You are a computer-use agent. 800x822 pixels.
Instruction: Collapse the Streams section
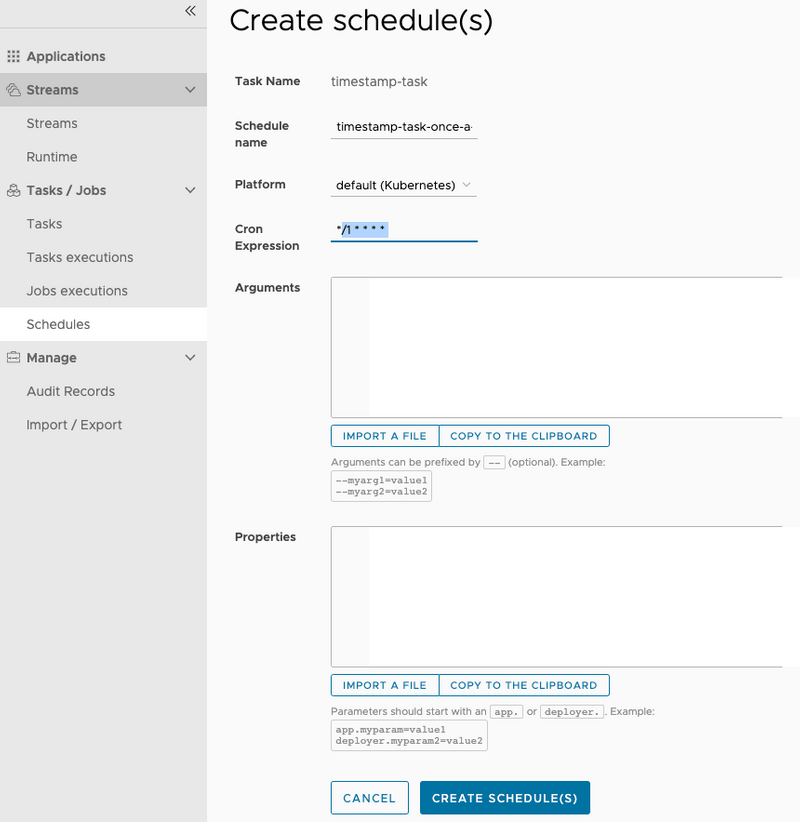point(193,89)
